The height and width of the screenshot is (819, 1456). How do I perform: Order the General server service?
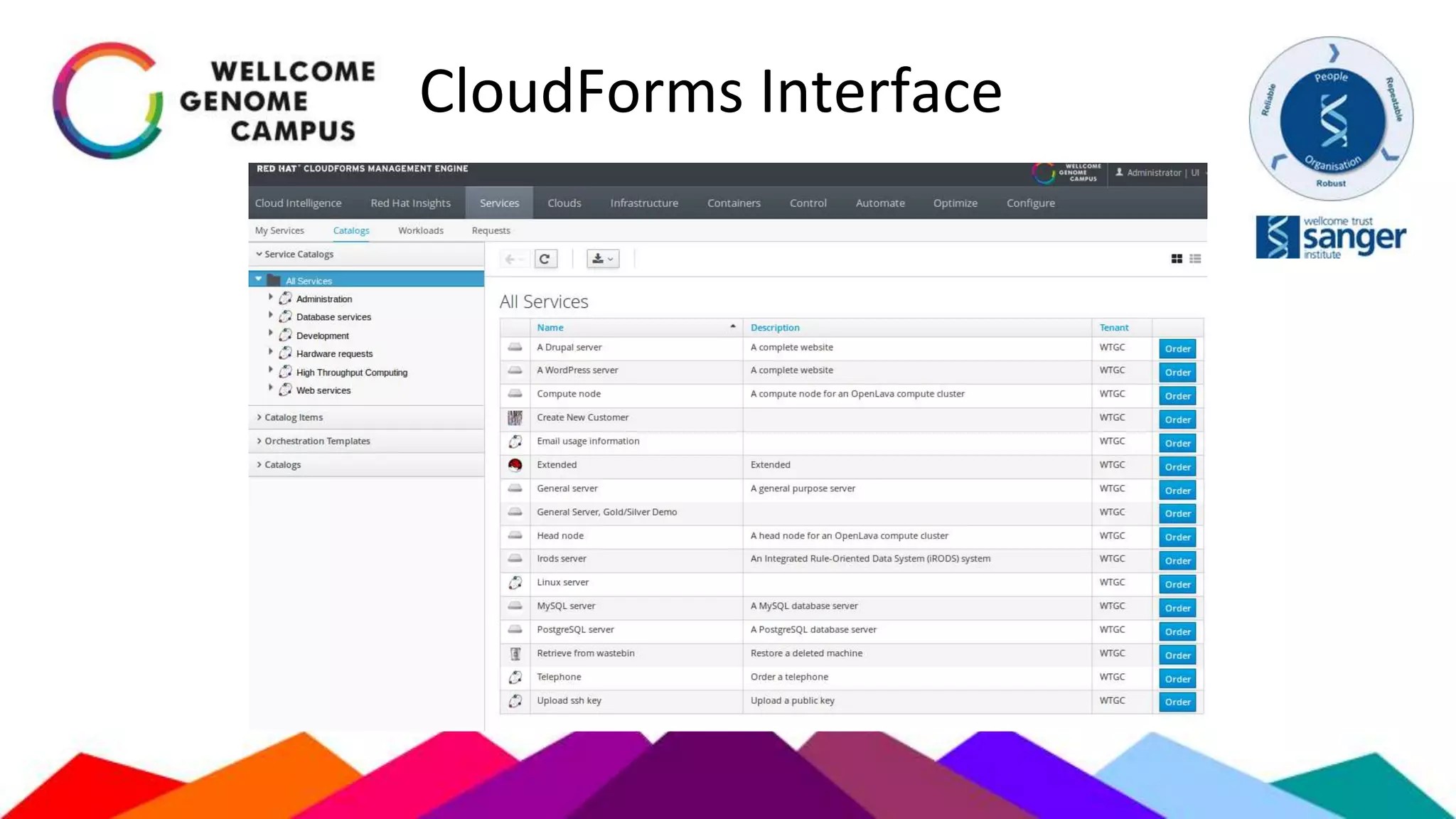click(1177, 491)
